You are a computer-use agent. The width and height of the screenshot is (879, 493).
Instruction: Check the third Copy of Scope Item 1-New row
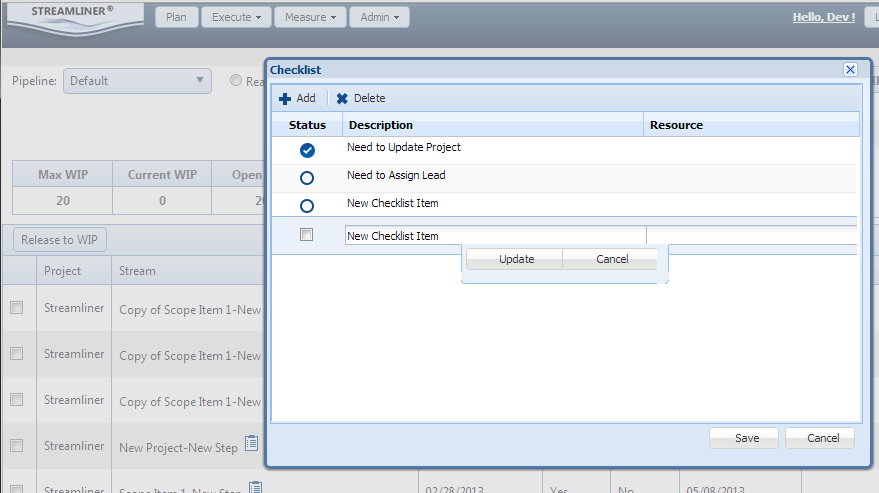click(17, 399)
